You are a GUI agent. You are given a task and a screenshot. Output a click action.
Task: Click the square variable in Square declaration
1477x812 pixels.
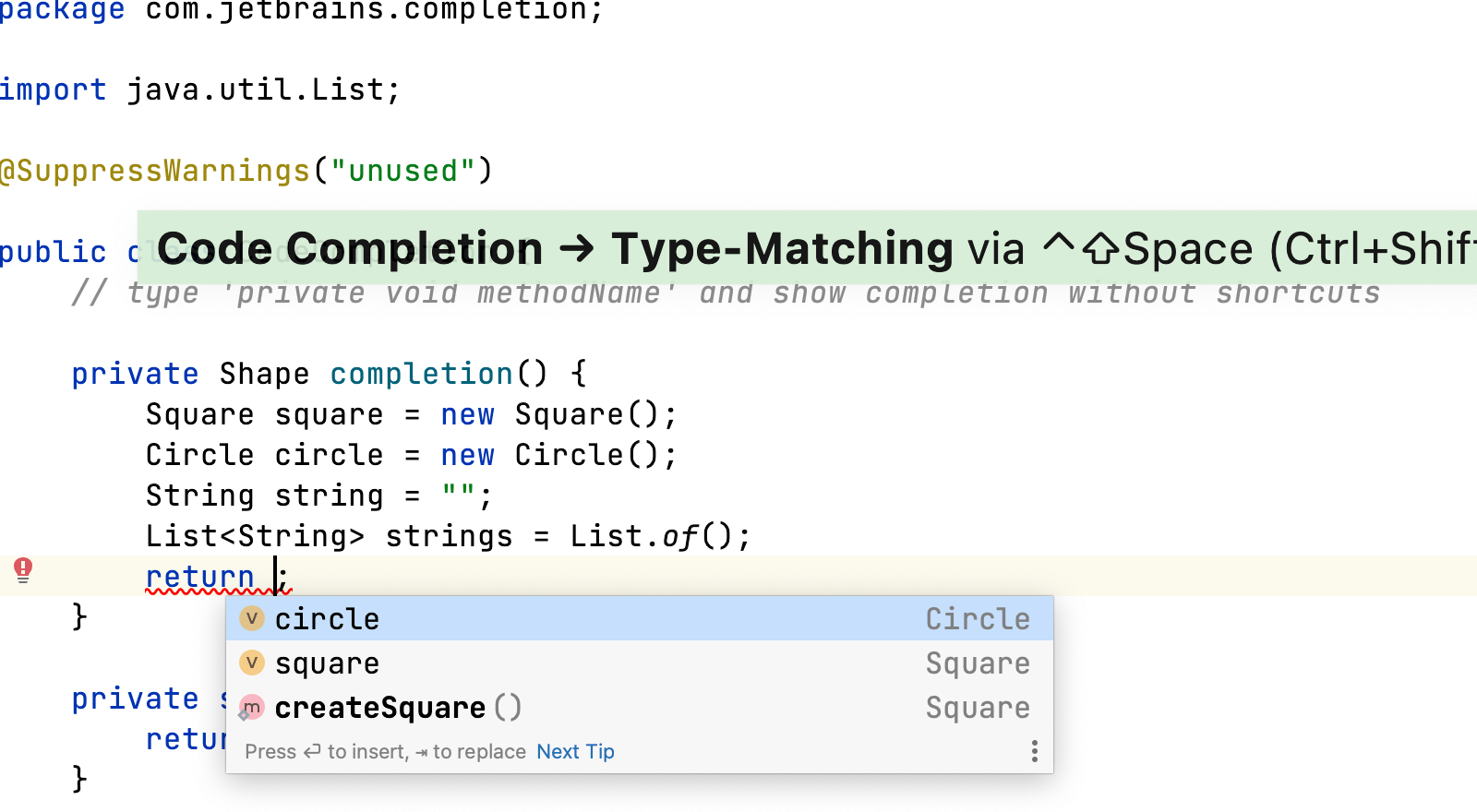[329, 414]
